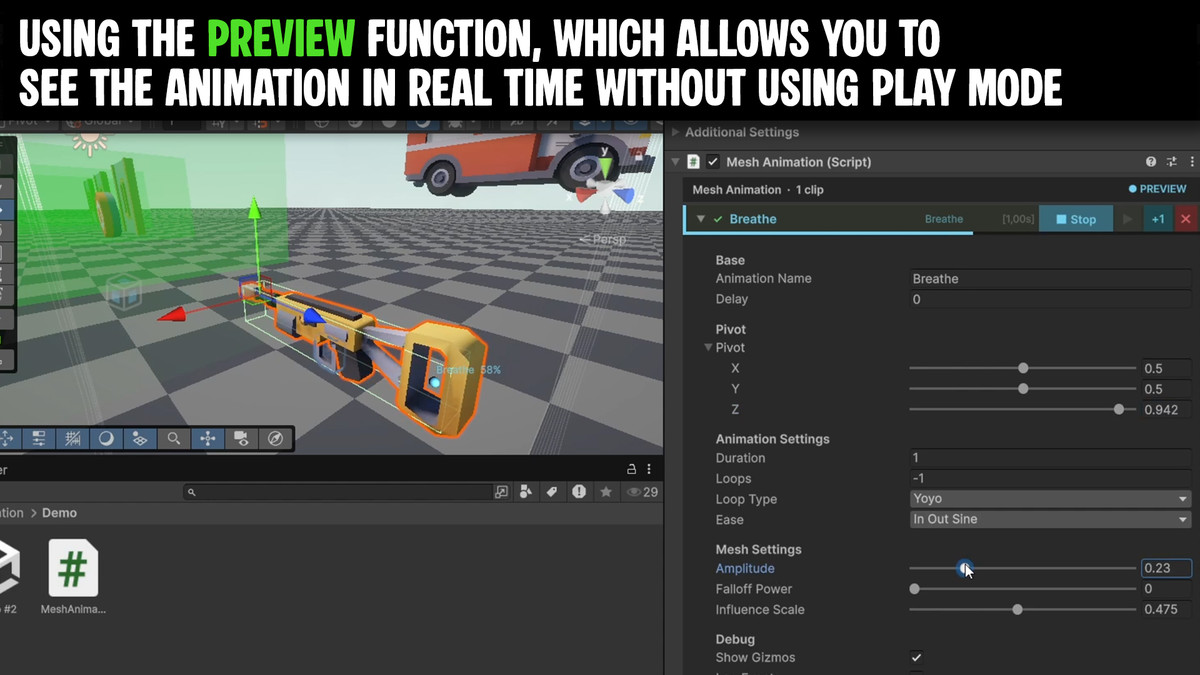The image size is (1200, 675).
Task: Open the Loop Type dropdown showing Yoyo
Action: point(1050,499)
